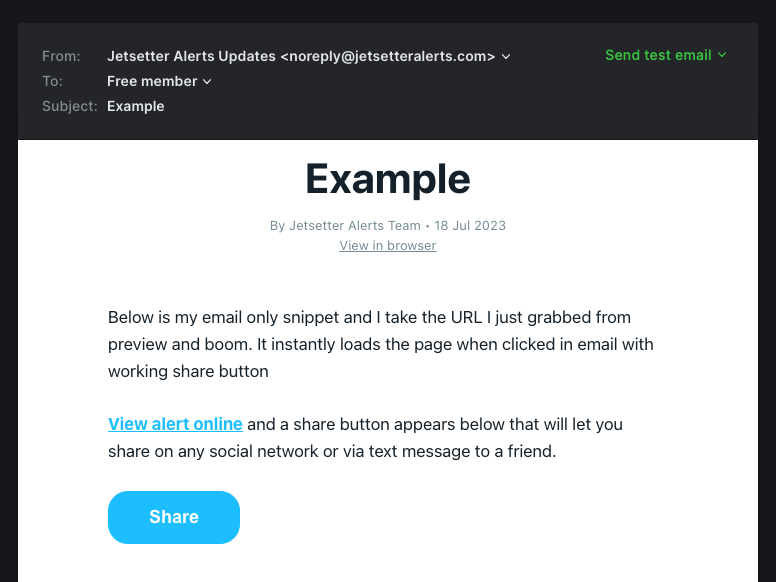The width and height of the screenshot is (776, 582).
Task: Click the paragraph starting Below is my email
Action: 381,344
